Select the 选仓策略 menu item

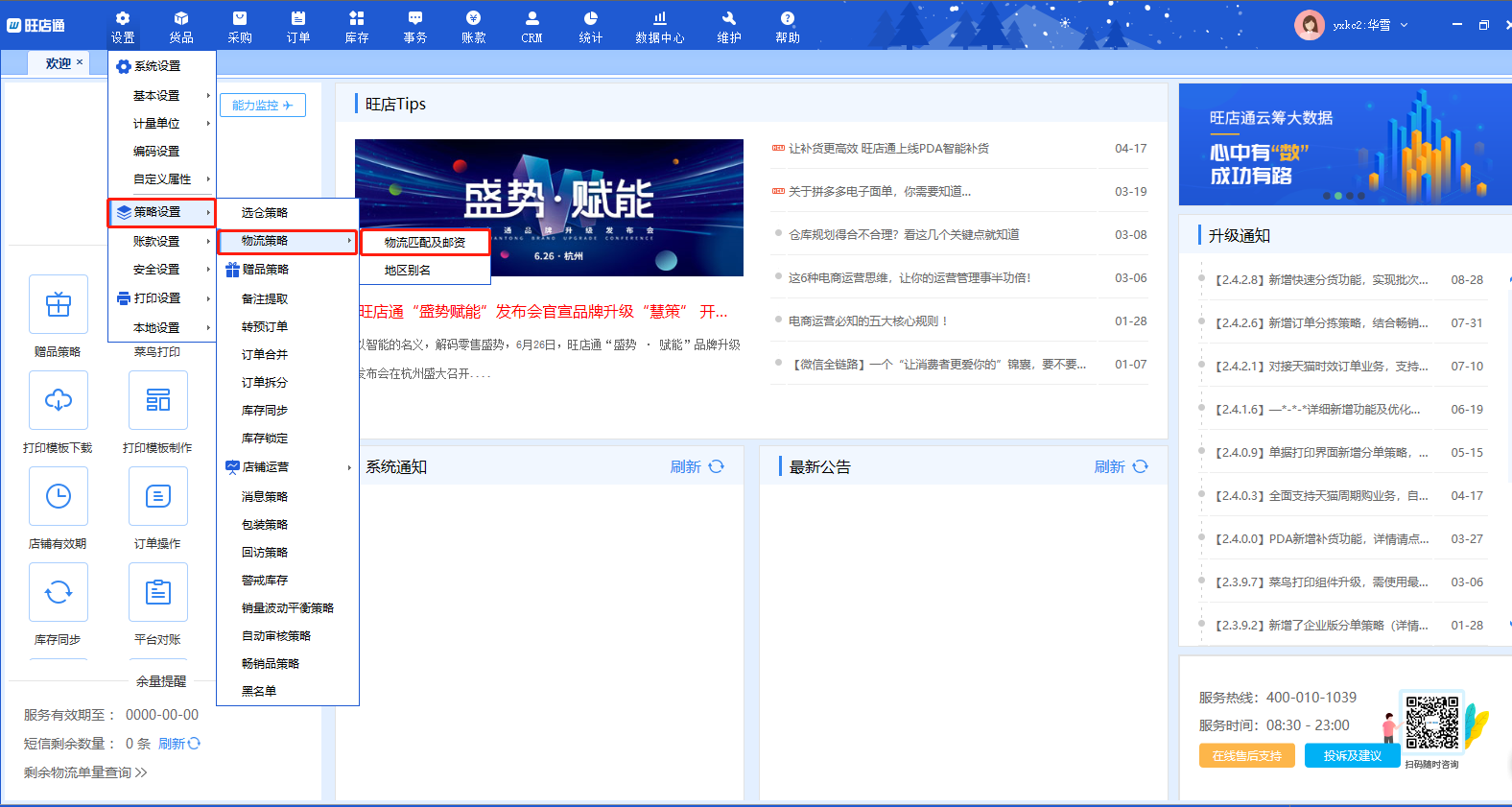(x=288, y=213)
